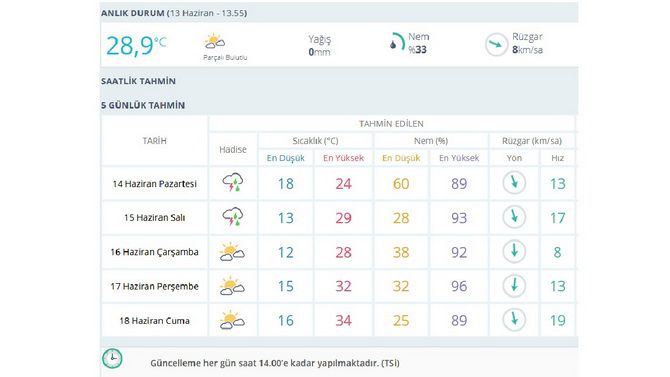The image size is (670, 377).
Task: Select the 15 Haziran Salı date cell
Action: 154,218
